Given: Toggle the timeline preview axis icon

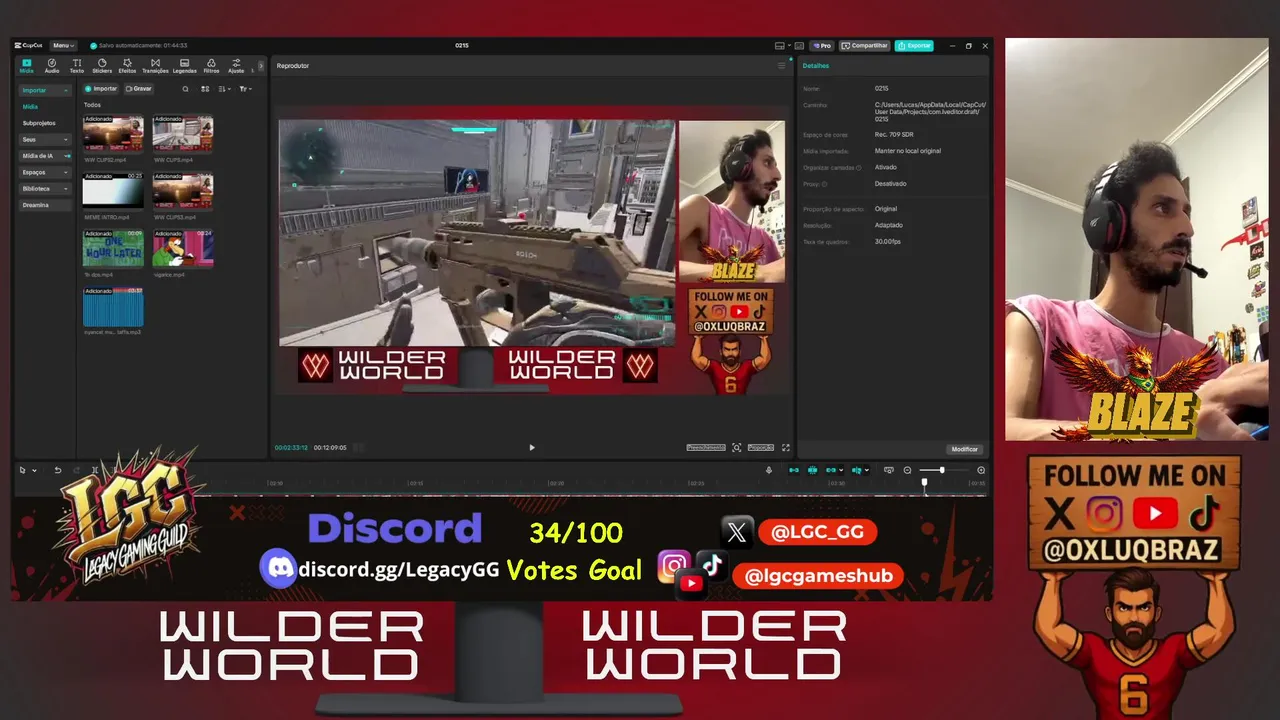Looking at the screenshot, I should (858, 470).
